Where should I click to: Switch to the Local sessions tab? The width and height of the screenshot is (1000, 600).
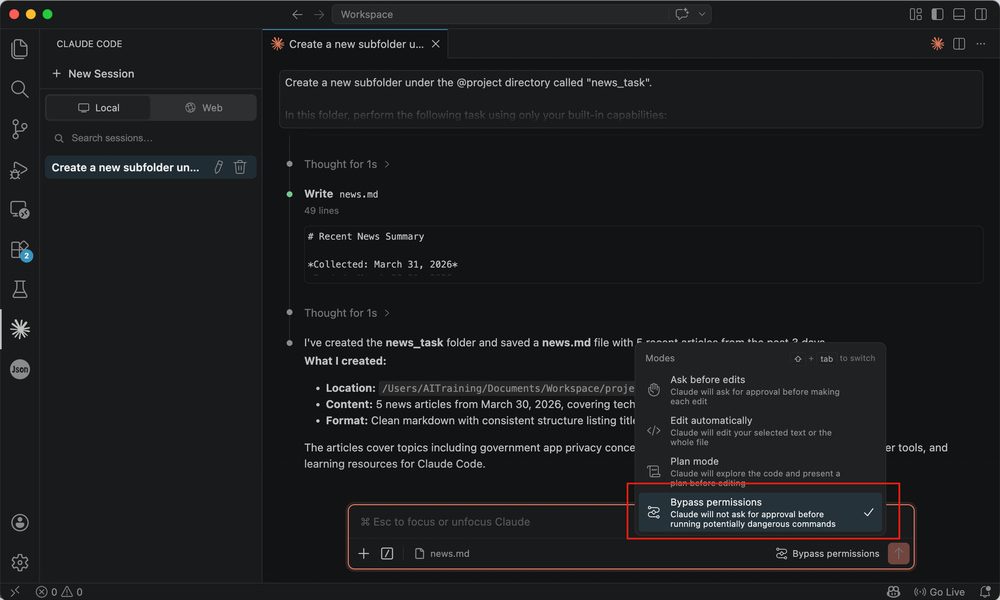click(x=98, y=108)
